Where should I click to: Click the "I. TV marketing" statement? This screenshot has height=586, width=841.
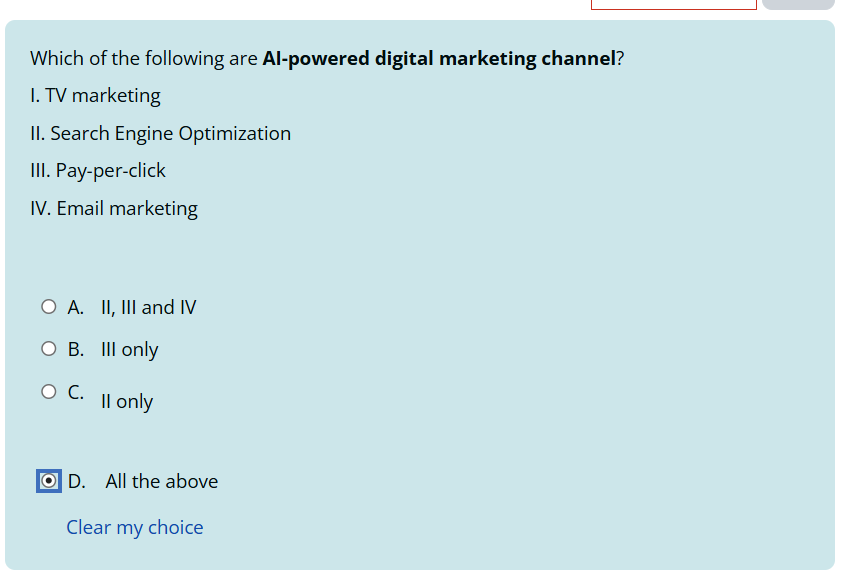point(95,96)
